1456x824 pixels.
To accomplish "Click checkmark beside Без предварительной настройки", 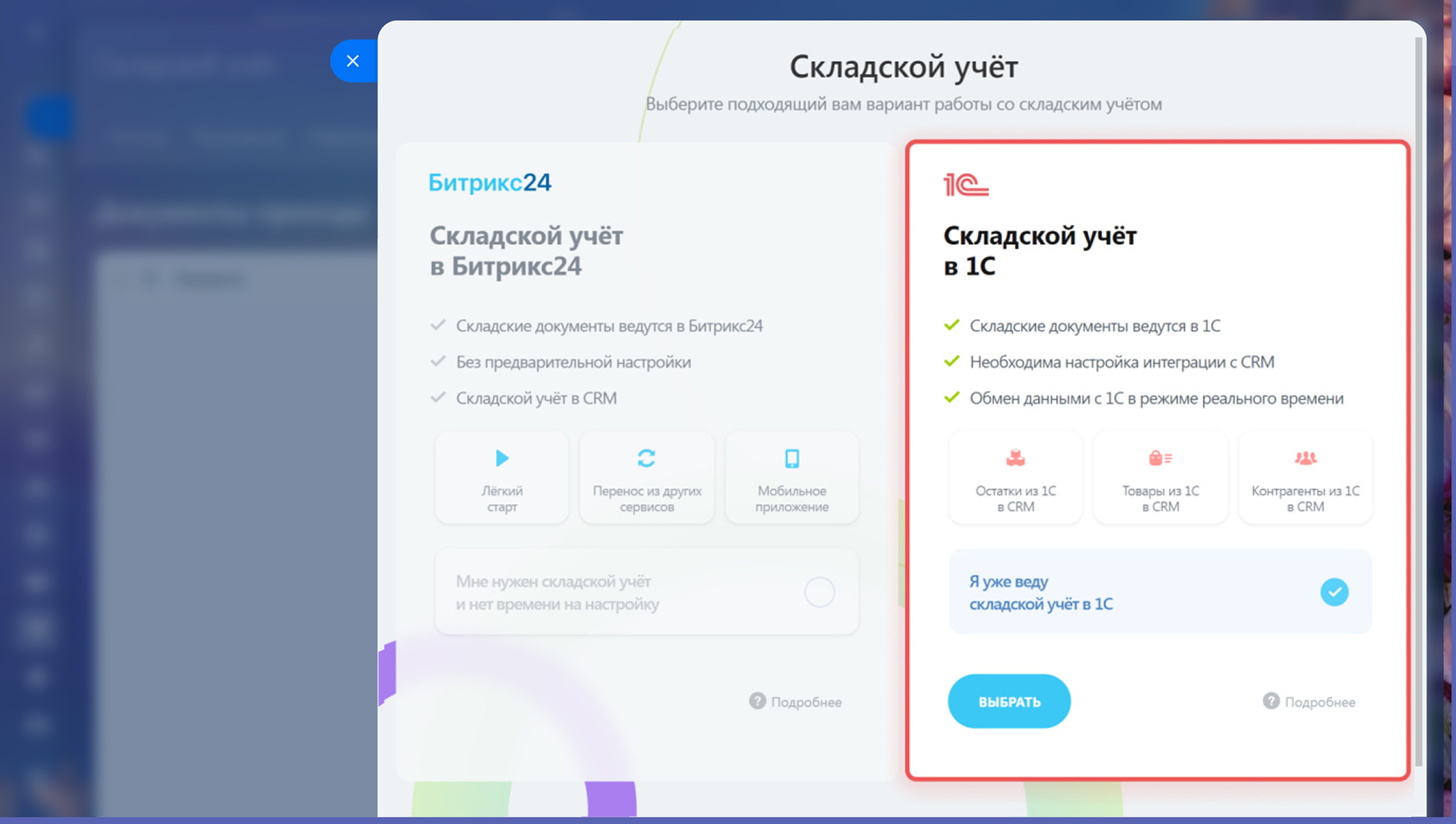I will (438, 361).
